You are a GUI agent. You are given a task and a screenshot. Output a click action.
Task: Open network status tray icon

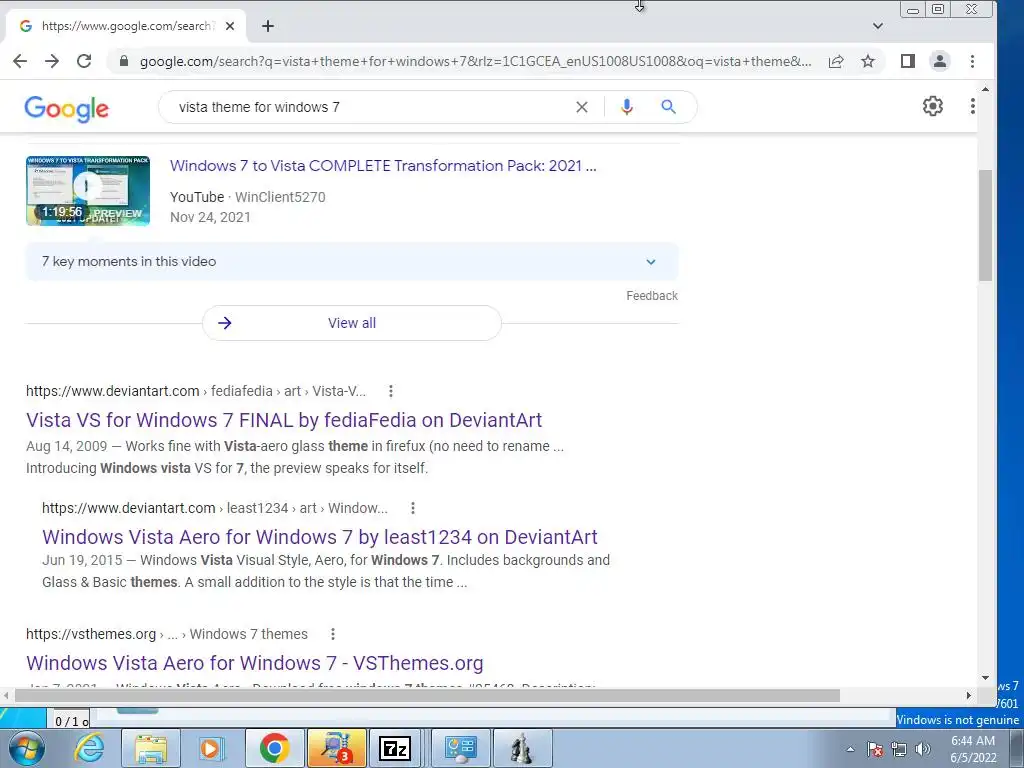click(x=899, y=749)
